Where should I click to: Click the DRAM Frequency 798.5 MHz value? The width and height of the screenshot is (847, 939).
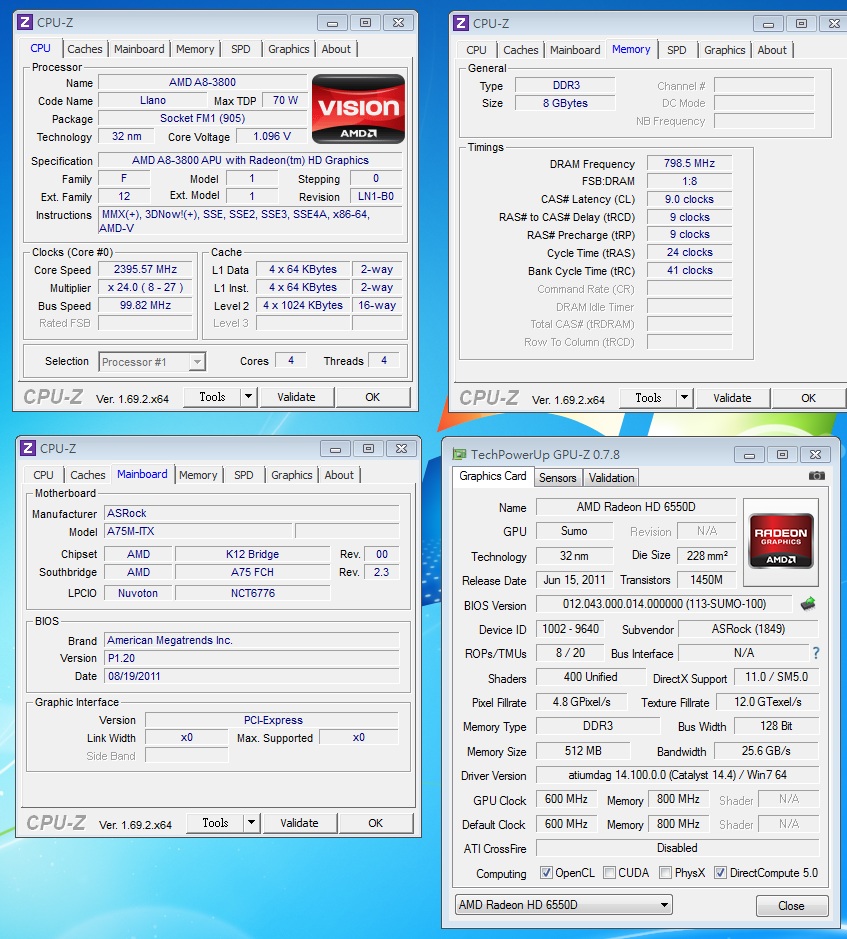click(689, 163)
